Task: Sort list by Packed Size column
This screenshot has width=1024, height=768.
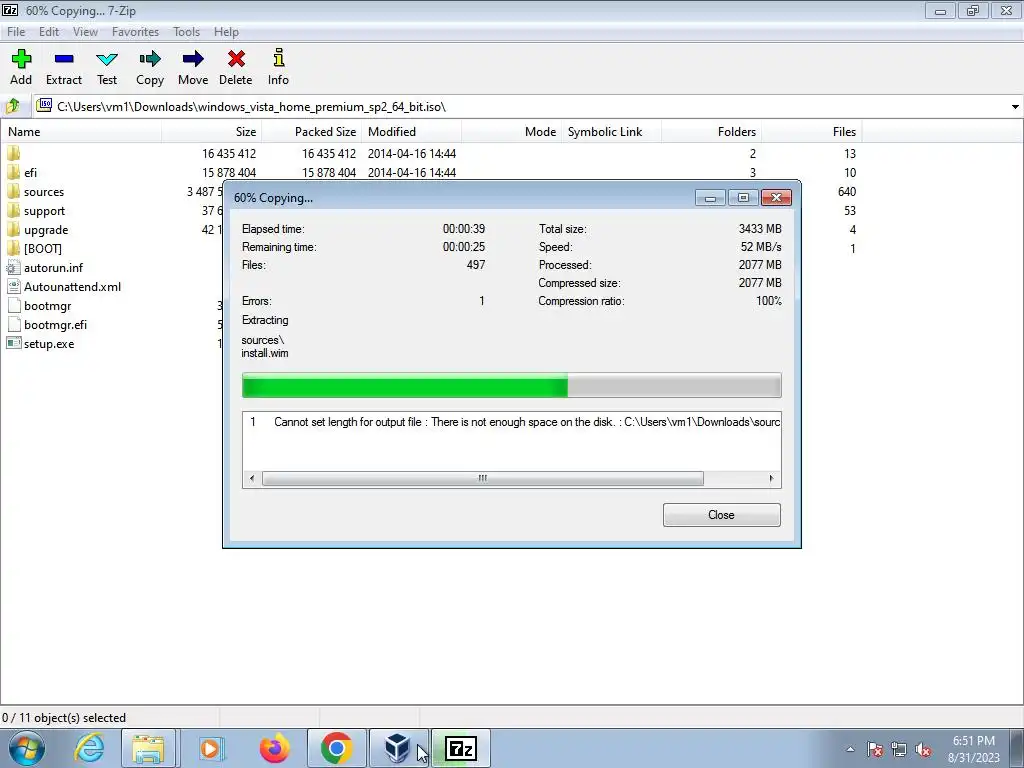Action: [312, 131]
